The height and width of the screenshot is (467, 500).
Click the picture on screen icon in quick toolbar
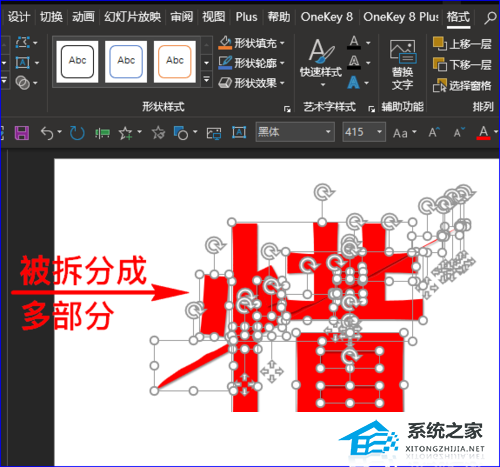(214, 133)
